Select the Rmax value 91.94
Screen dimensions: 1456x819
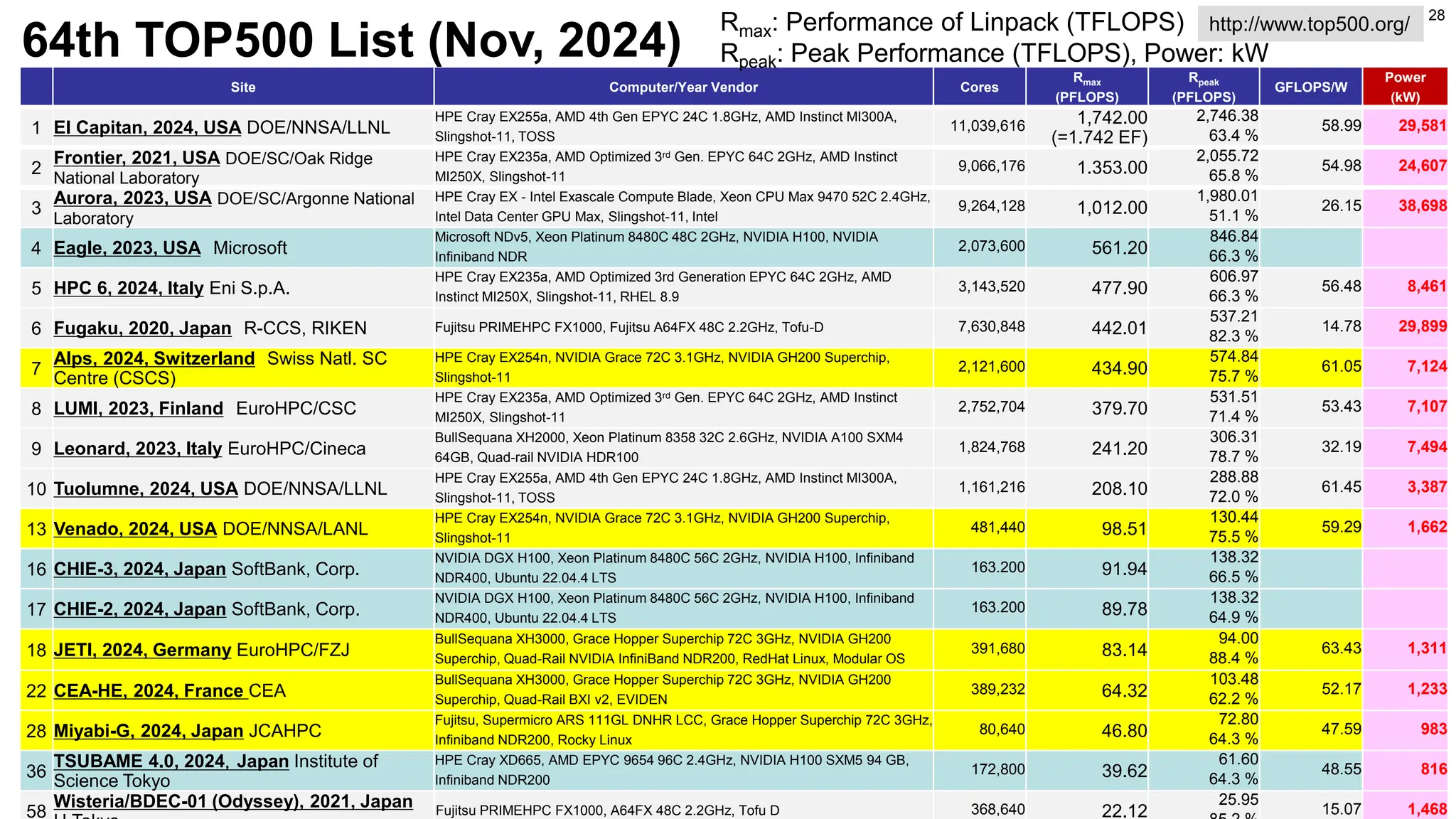click(1124, 569)
